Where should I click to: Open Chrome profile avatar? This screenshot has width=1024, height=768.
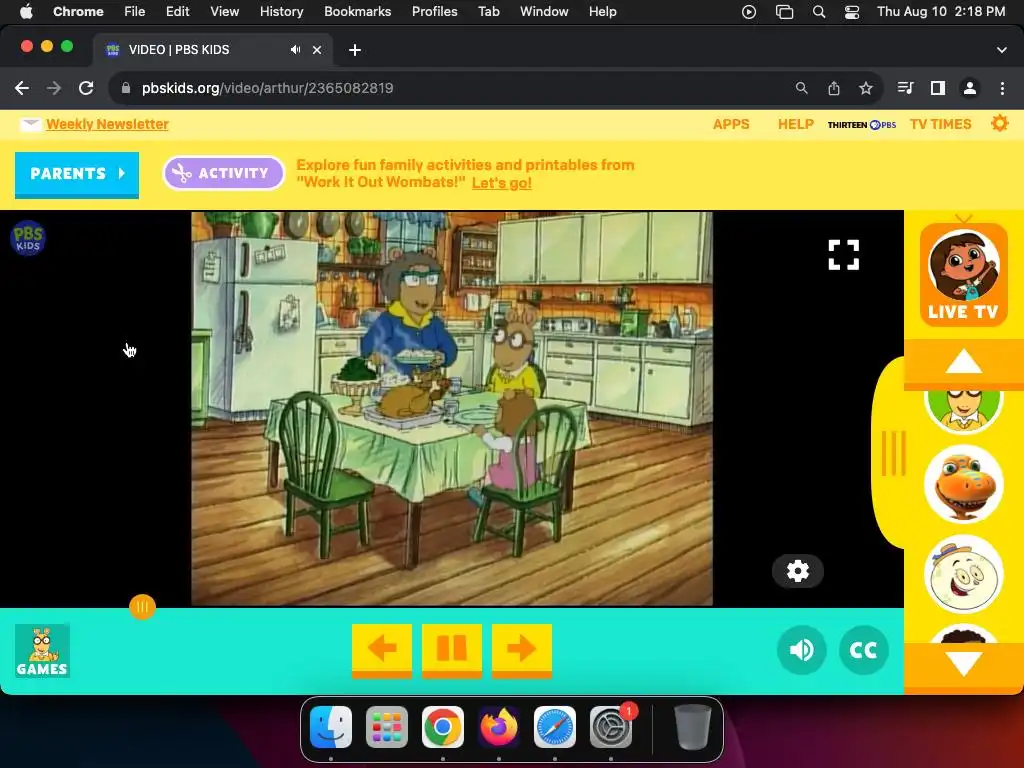970,88
